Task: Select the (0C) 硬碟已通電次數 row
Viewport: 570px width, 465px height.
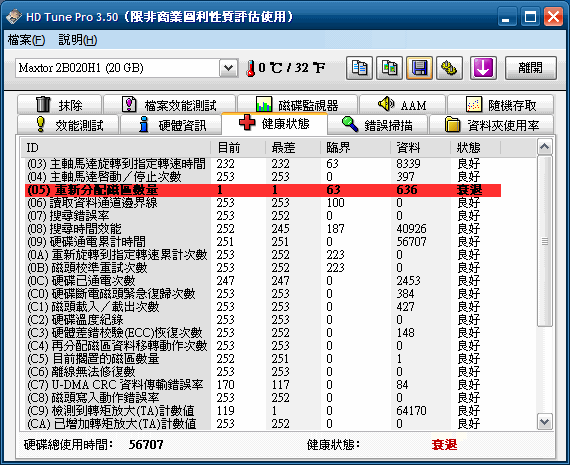Action: 263,281
